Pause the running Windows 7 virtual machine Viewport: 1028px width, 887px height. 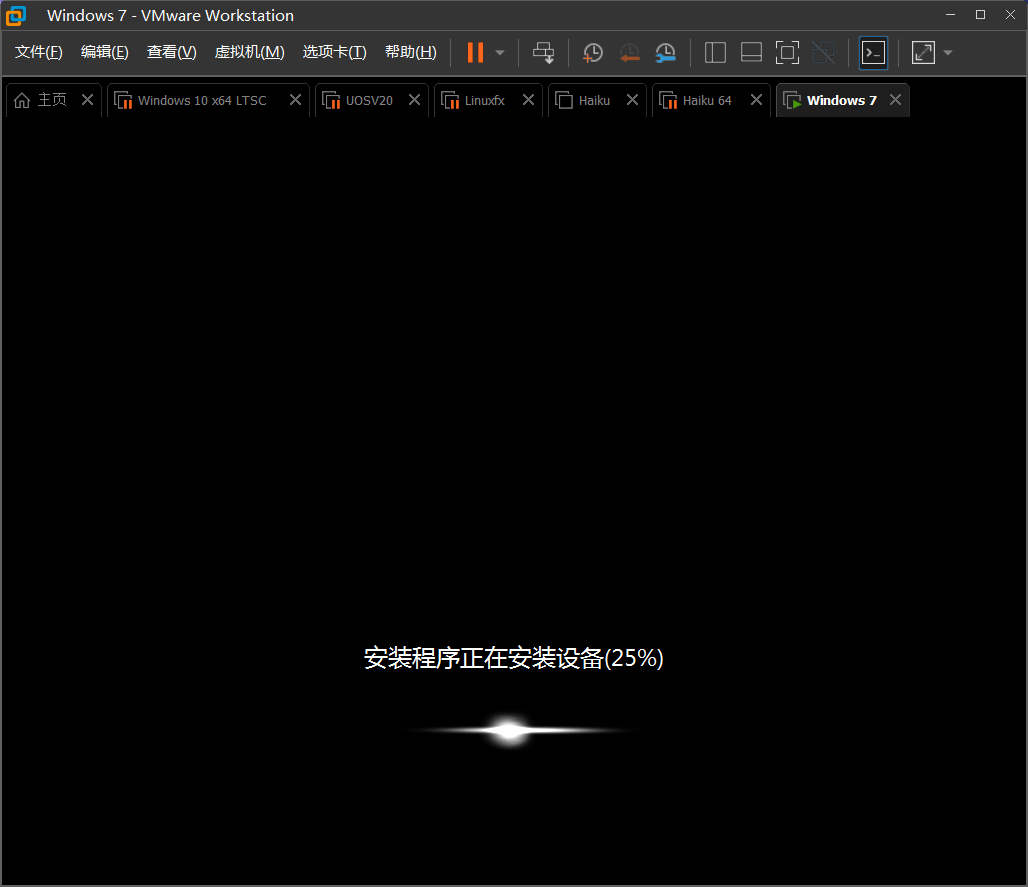[474, 52]
